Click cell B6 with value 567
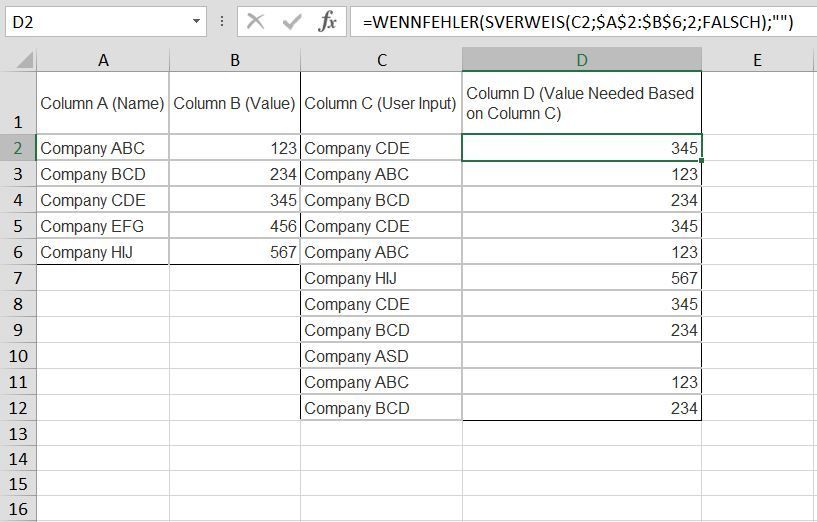This screenshot has width=817, height=522. click(x=235, y=252)
